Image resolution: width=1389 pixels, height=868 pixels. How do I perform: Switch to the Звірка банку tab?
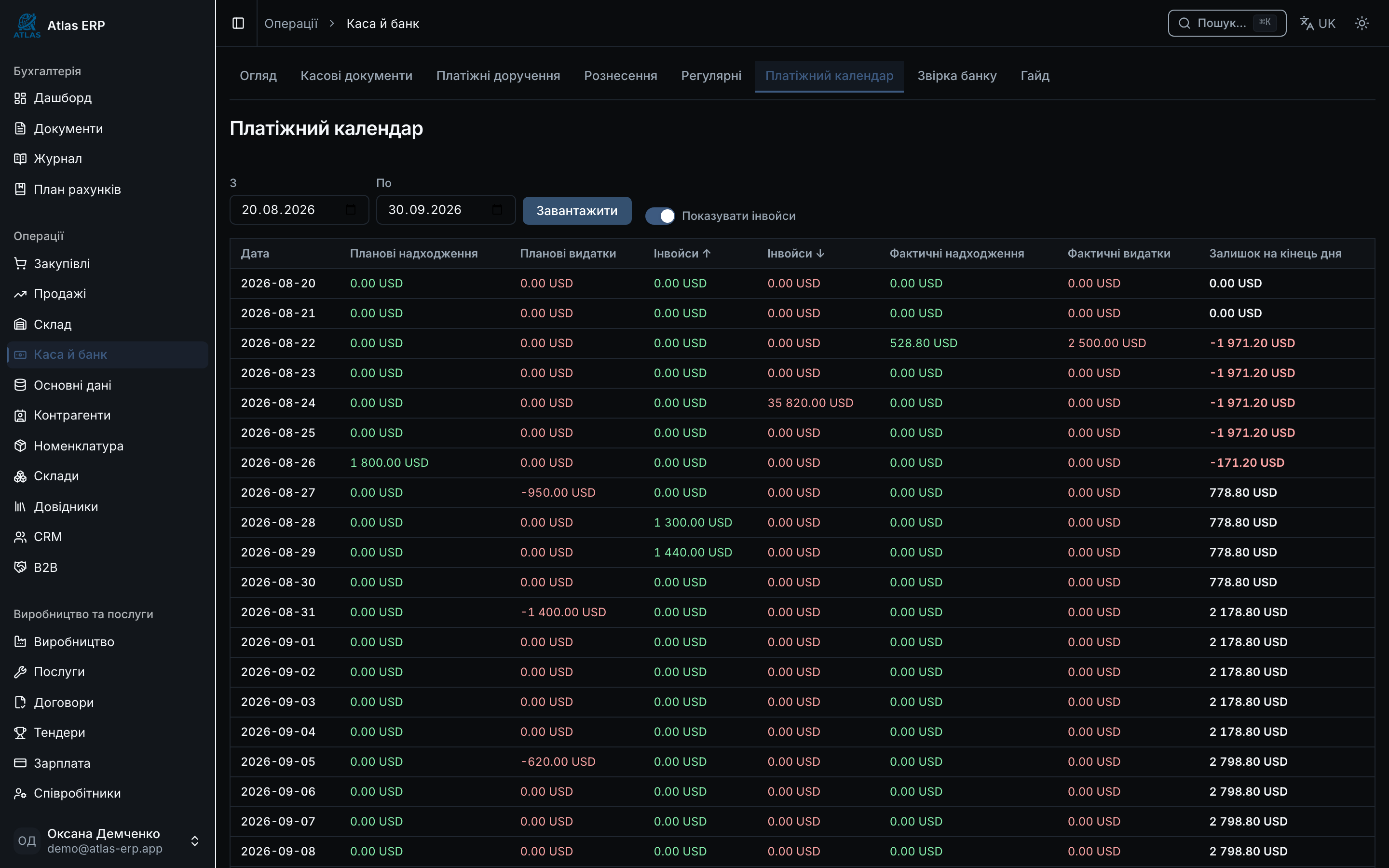(957, 76)
